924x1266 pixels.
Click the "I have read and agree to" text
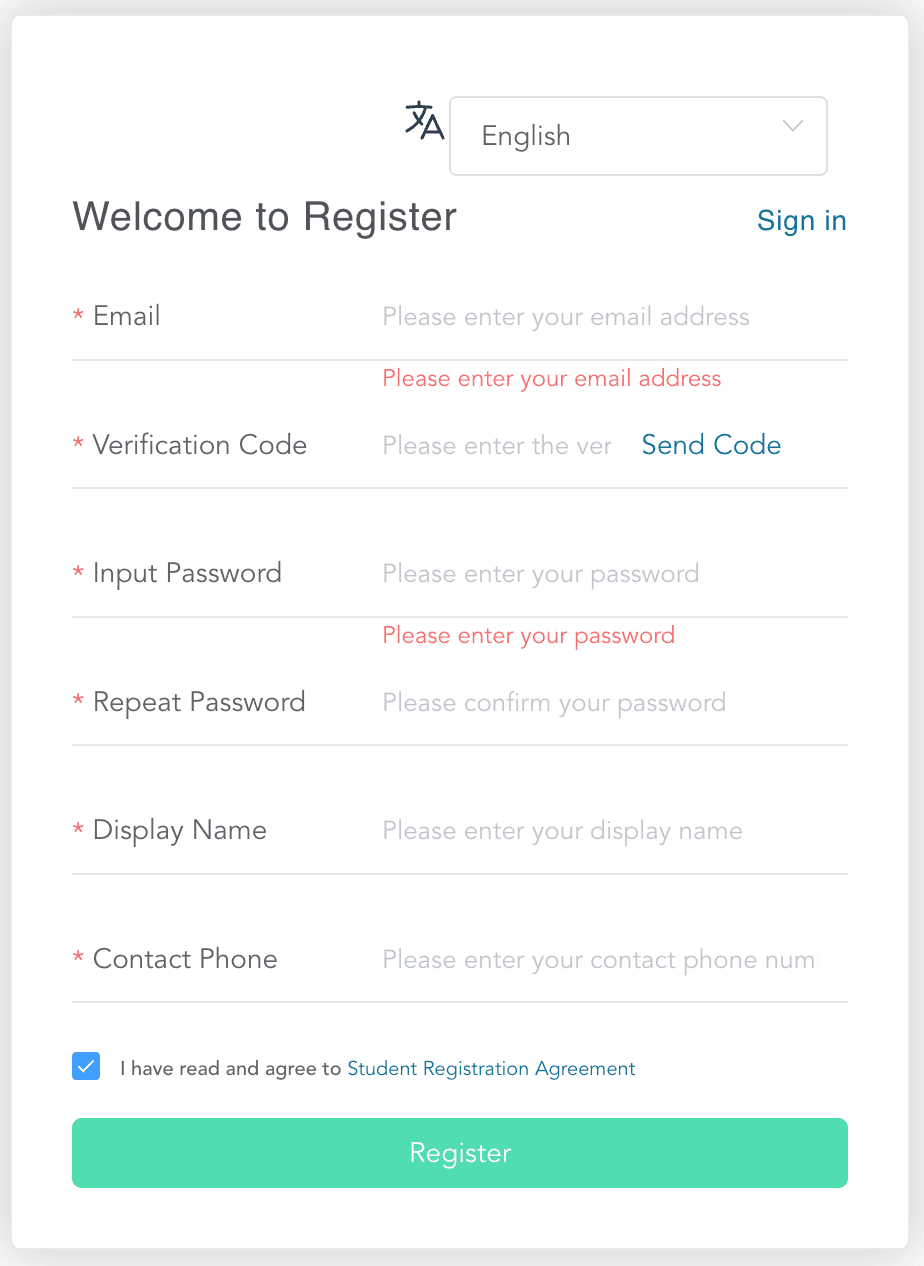point(231,1068)
